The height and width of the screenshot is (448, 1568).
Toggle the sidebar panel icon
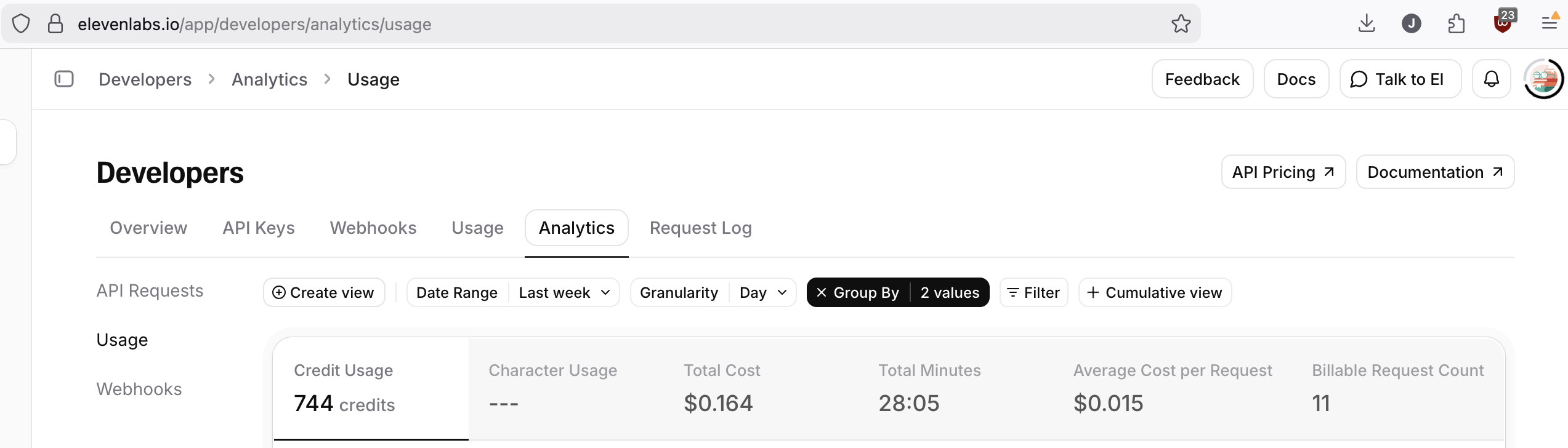[64, 79]
